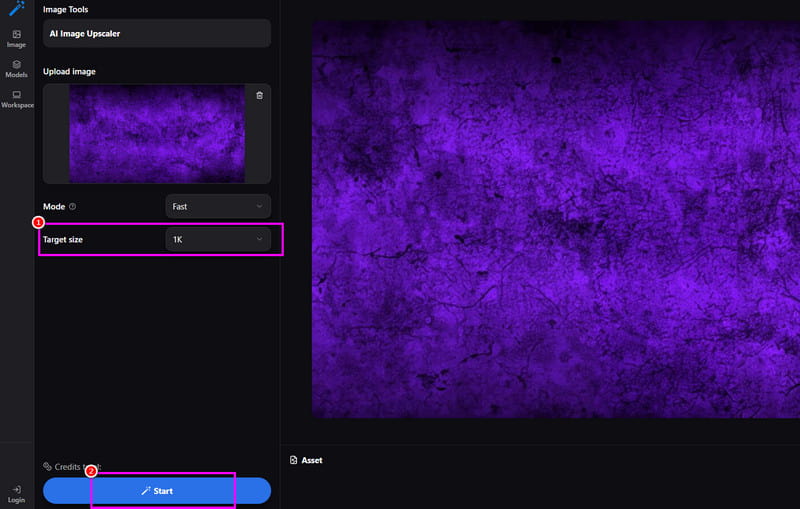Screen dimensions: 800x509
Task: Open the Target size dropdown showing 1K
Action: (218, 239)
